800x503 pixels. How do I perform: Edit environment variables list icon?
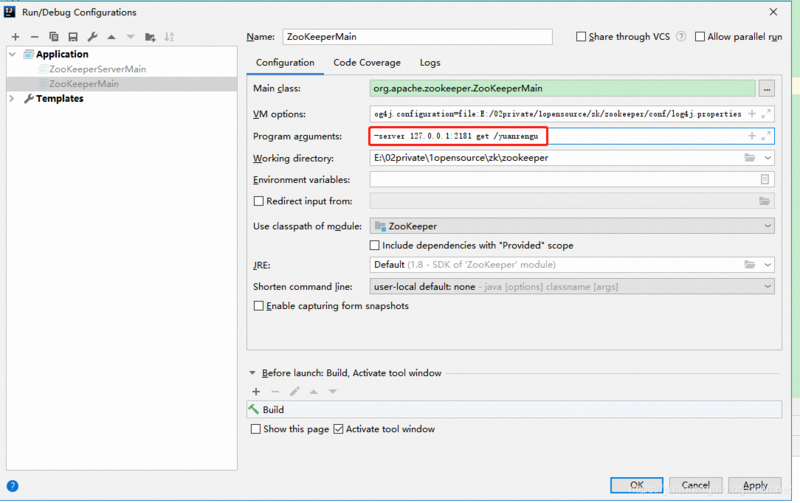tap(765, 179)
